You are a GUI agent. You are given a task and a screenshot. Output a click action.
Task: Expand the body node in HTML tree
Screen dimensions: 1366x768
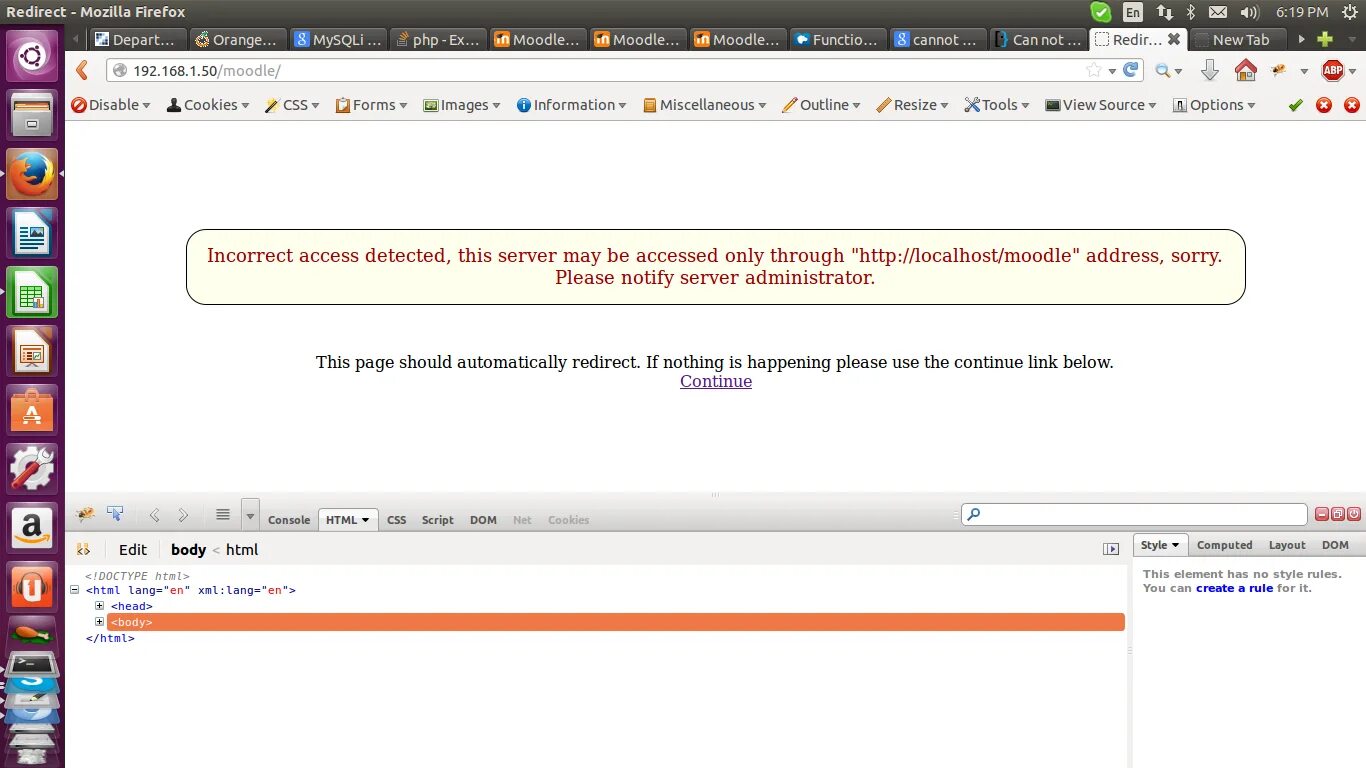click(99, 621)
